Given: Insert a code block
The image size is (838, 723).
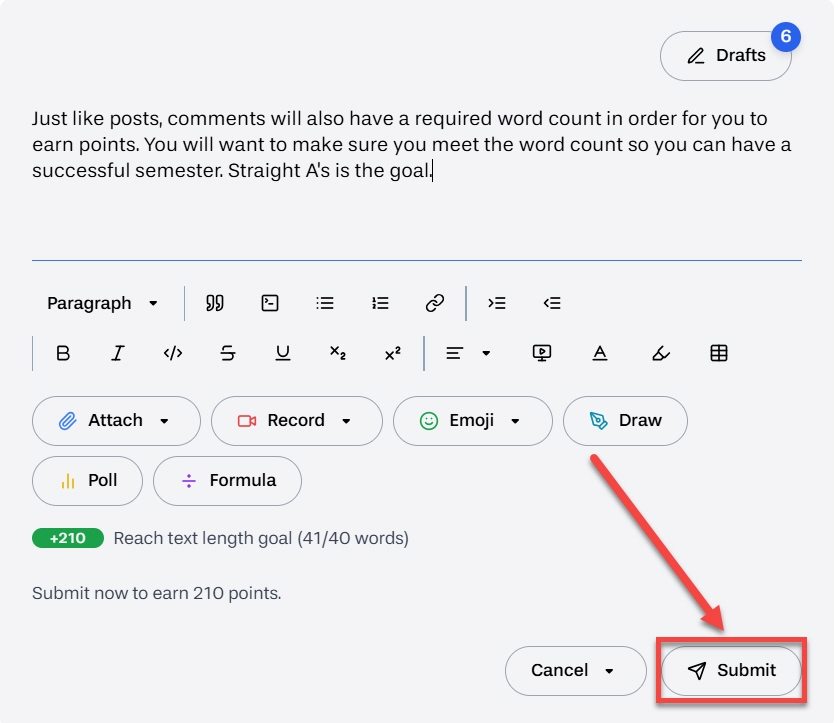Looking at the screenshot, I should click(x=270, y=303).
